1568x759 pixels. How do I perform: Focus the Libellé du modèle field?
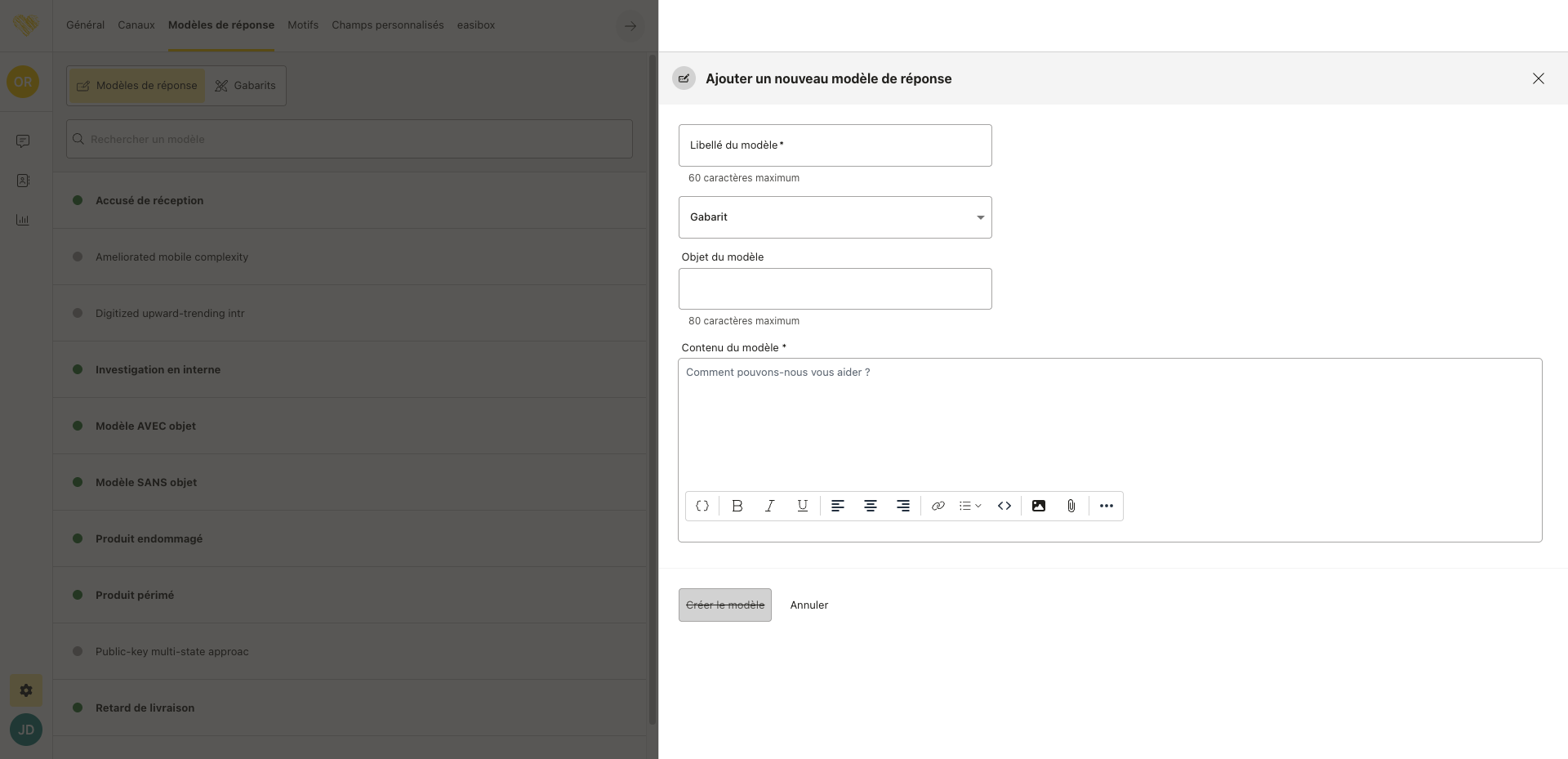[x=835, y=145]
